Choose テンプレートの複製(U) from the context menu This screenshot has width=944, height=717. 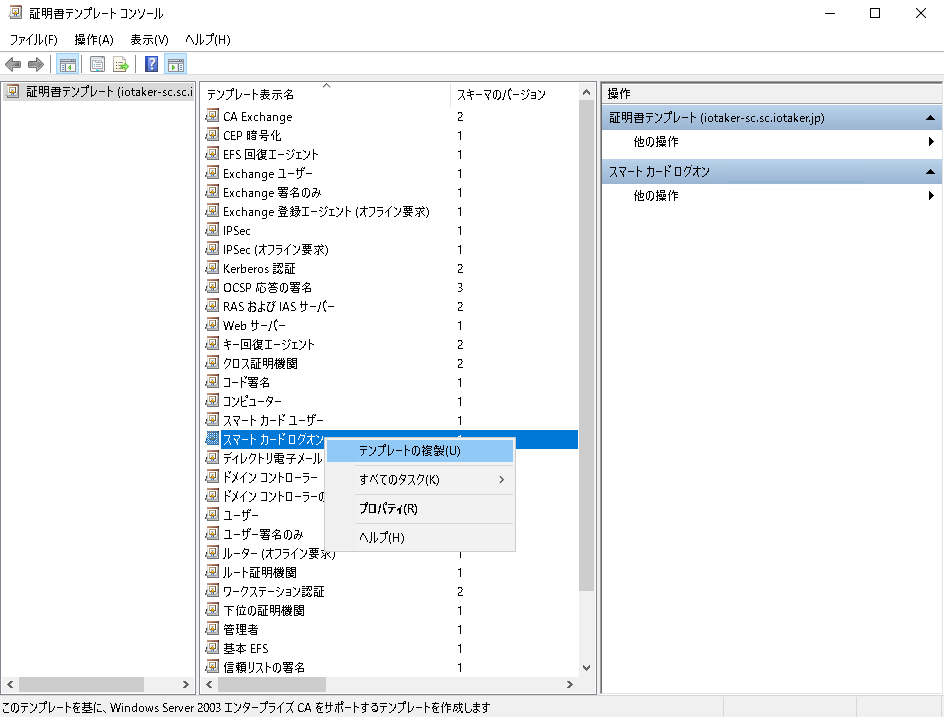409,451
